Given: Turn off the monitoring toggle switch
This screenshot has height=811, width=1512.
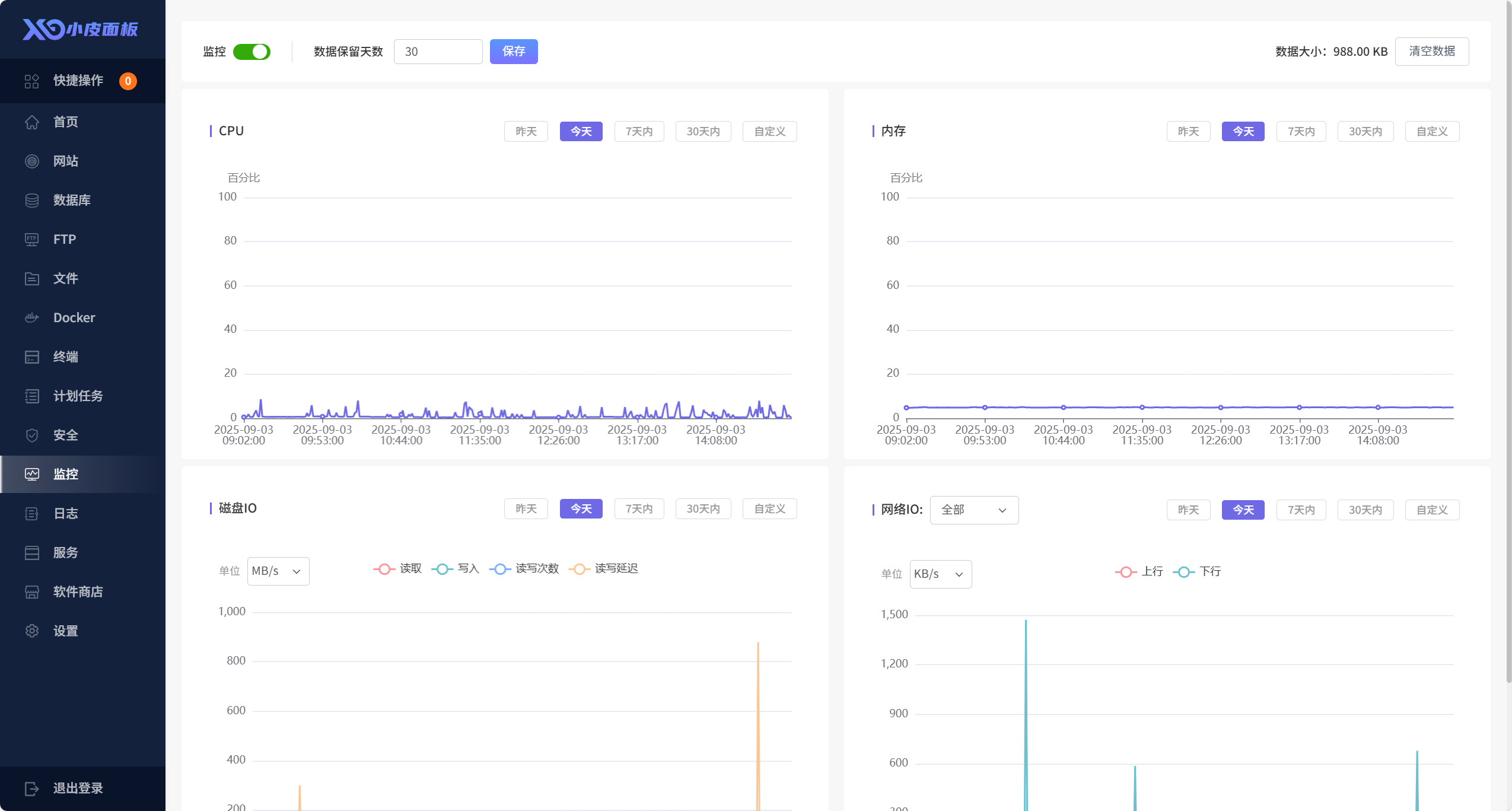Looking at the screenshot, I should (x=252, y=52).
